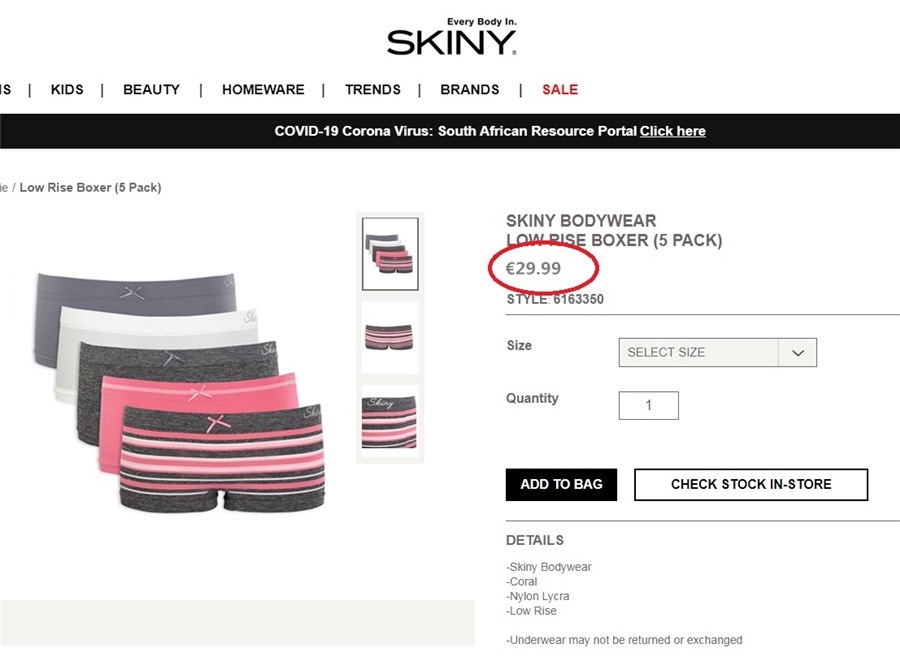Viewport: 900px width, 669px height.
Task: Open the SELECT SIZE dropdown
Action: [x=717, y=352]
